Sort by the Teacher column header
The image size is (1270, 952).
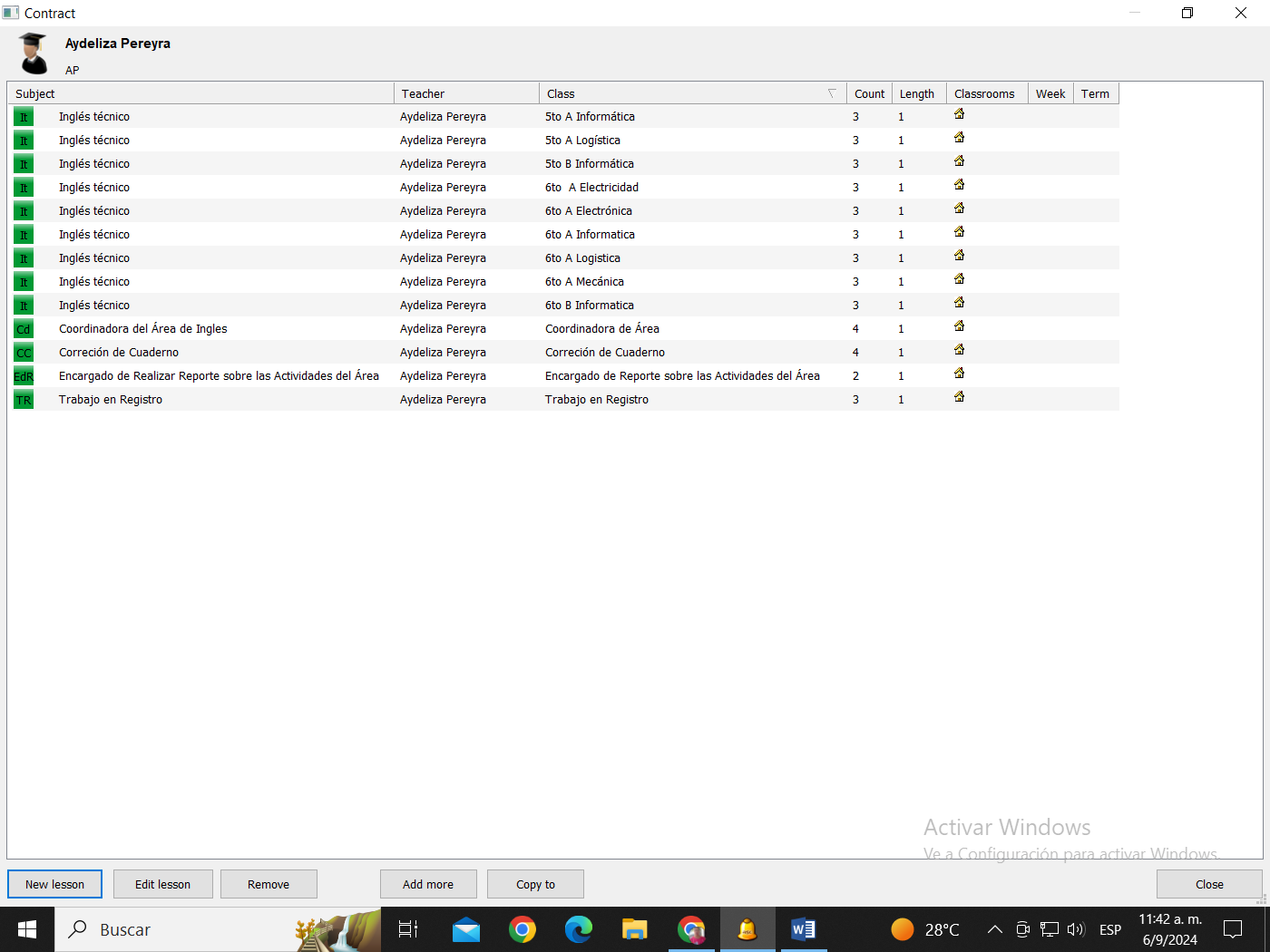(466, 93)
